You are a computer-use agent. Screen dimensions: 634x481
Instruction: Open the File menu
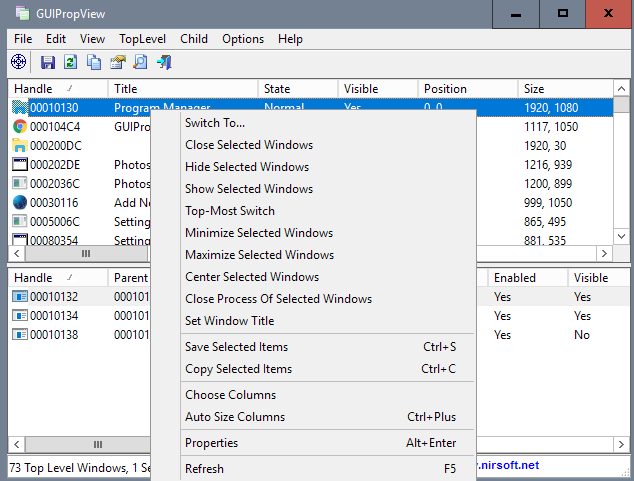coord(23,39)
